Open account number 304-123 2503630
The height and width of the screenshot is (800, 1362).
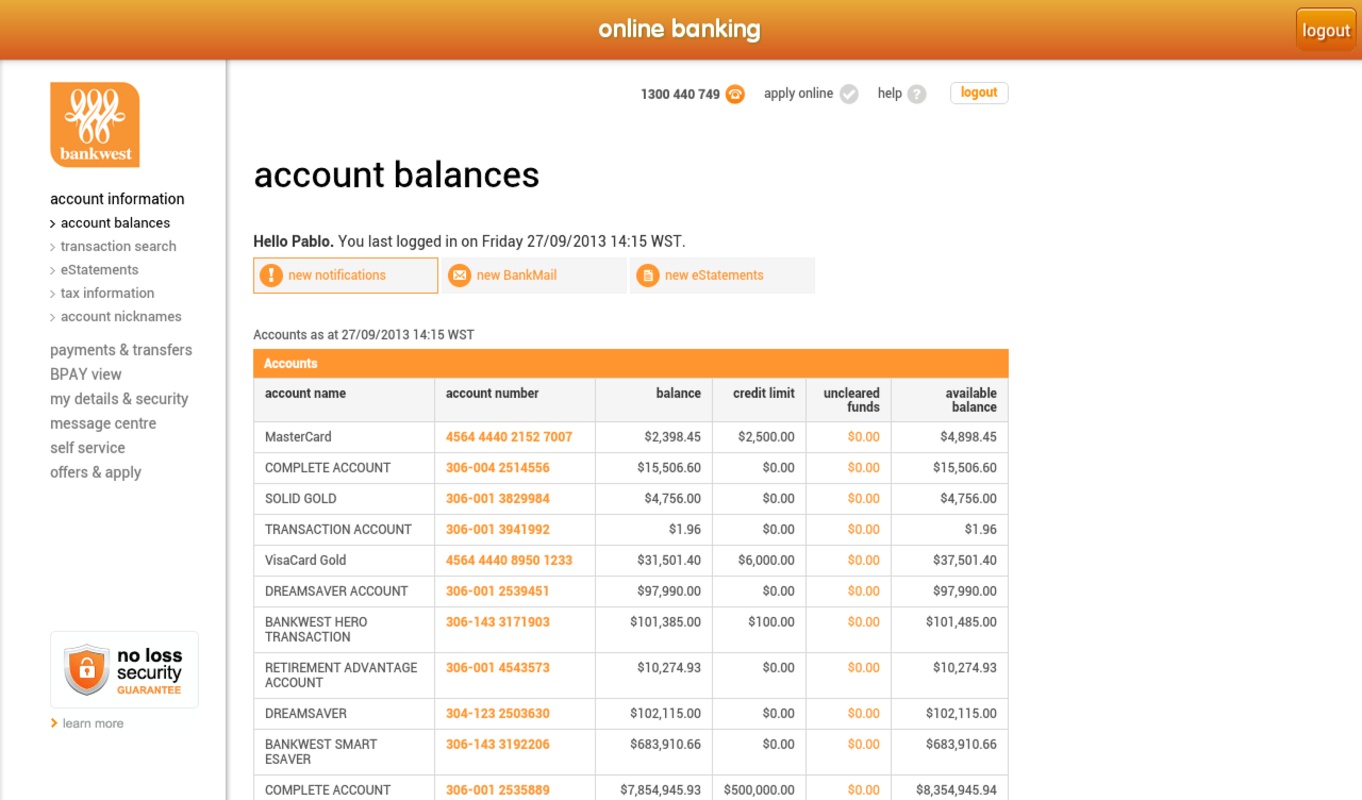498,714
